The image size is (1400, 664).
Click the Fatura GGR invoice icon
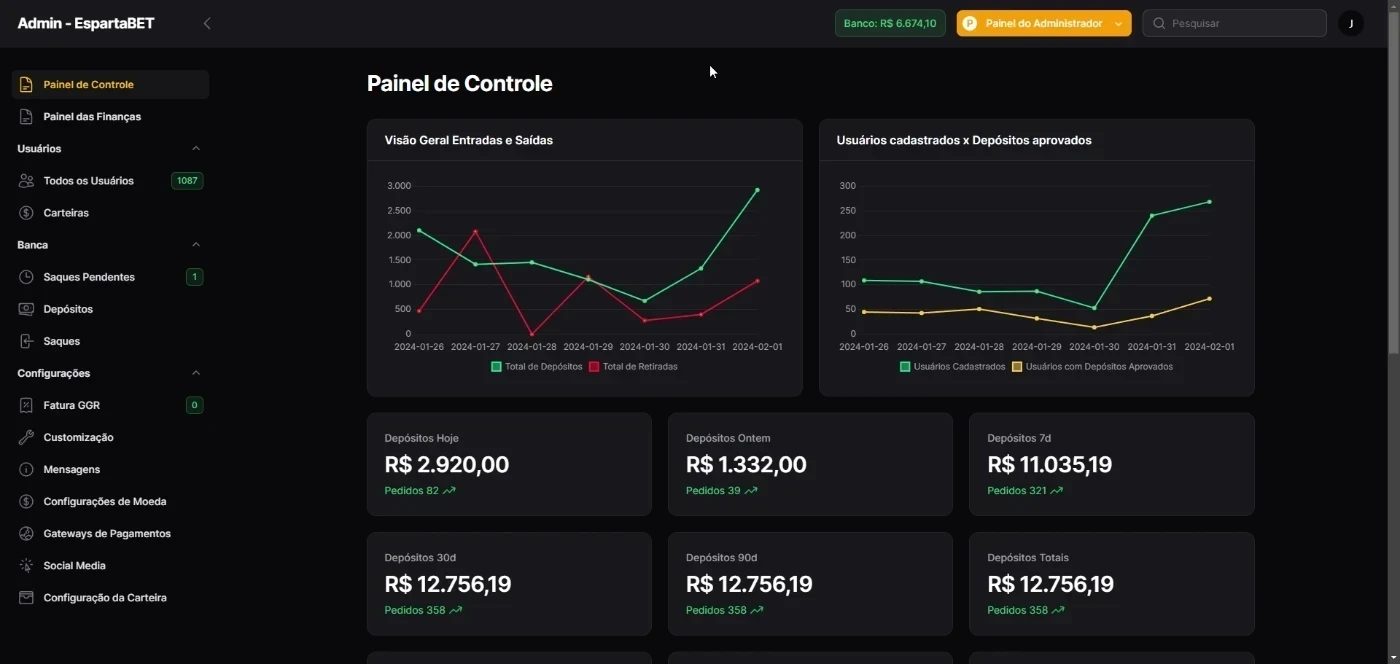click(x=26, y=405)
